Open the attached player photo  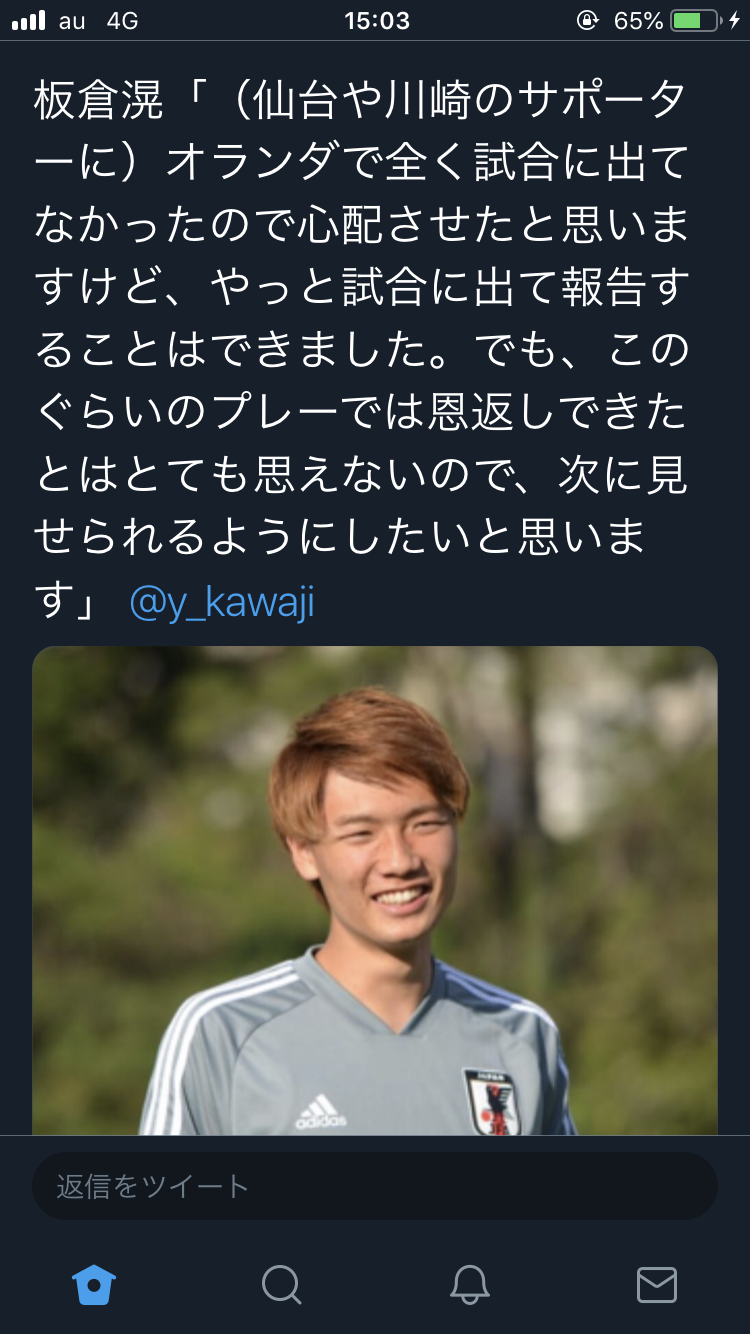[x=375, y=890]
